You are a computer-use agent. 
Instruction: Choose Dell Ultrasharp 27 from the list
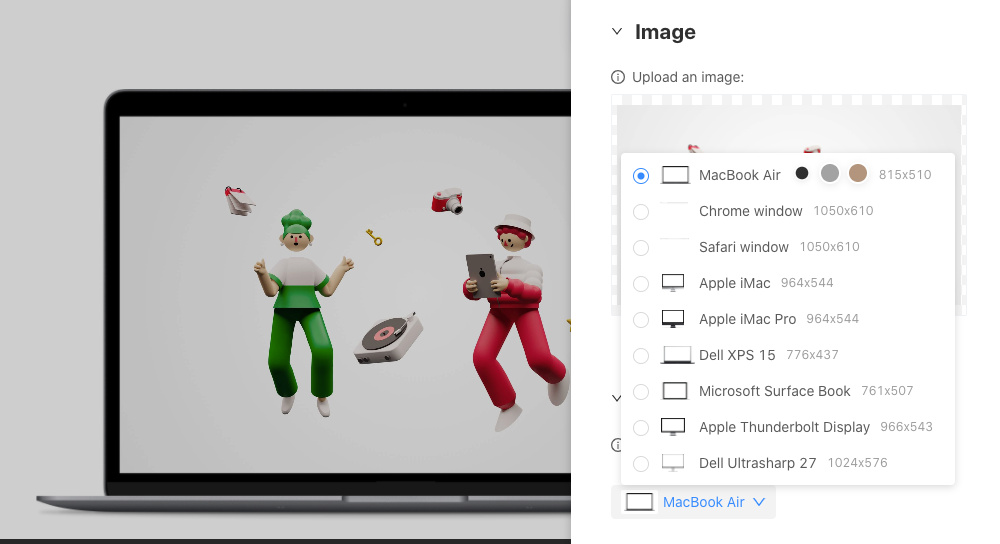coord(757,463)
